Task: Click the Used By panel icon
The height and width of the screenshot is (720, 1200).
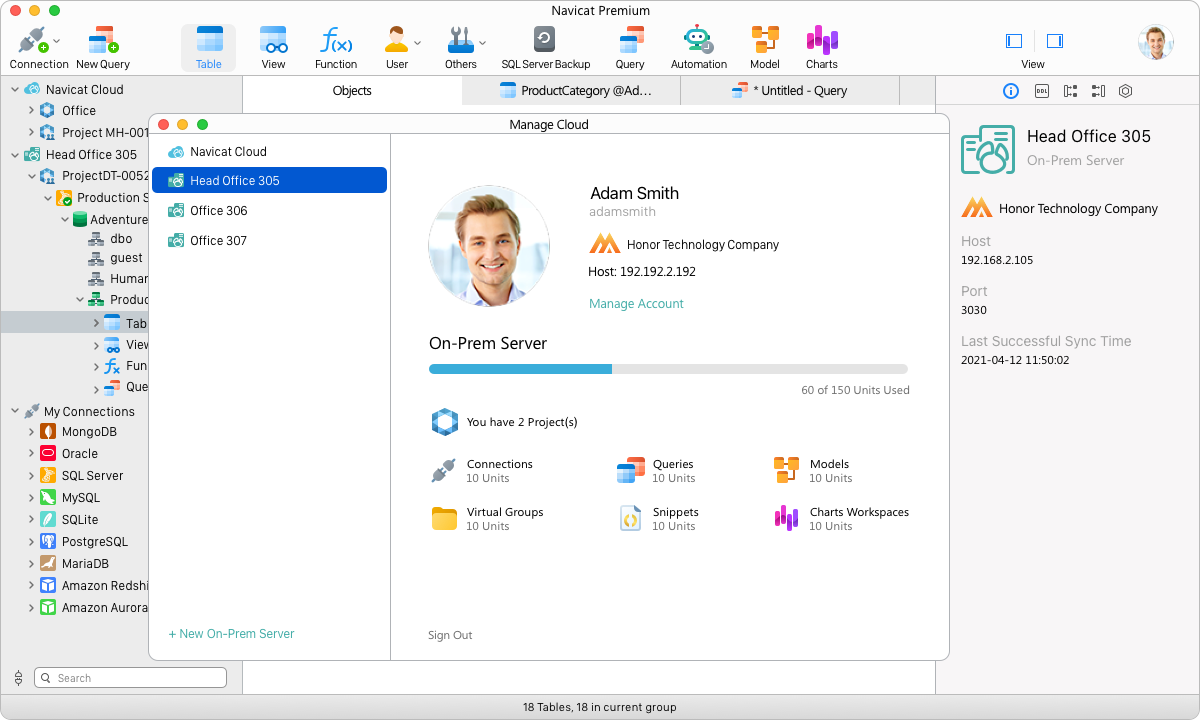Action: click(x=1098, y=91)
